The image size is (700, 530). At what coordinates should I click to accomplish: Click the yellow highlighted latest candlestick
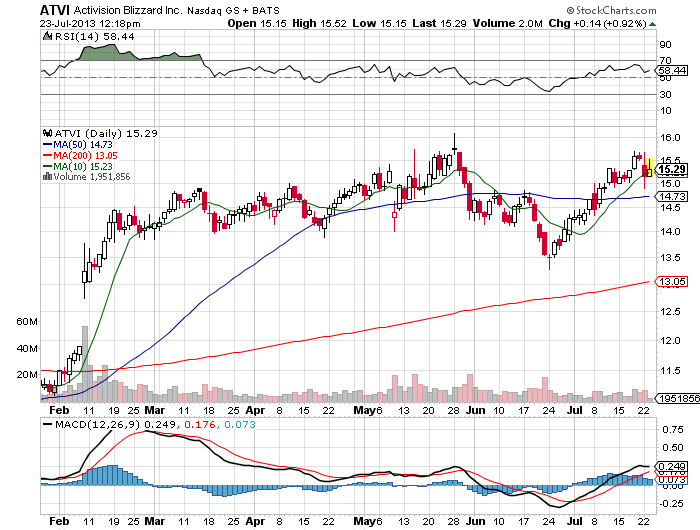650,168
